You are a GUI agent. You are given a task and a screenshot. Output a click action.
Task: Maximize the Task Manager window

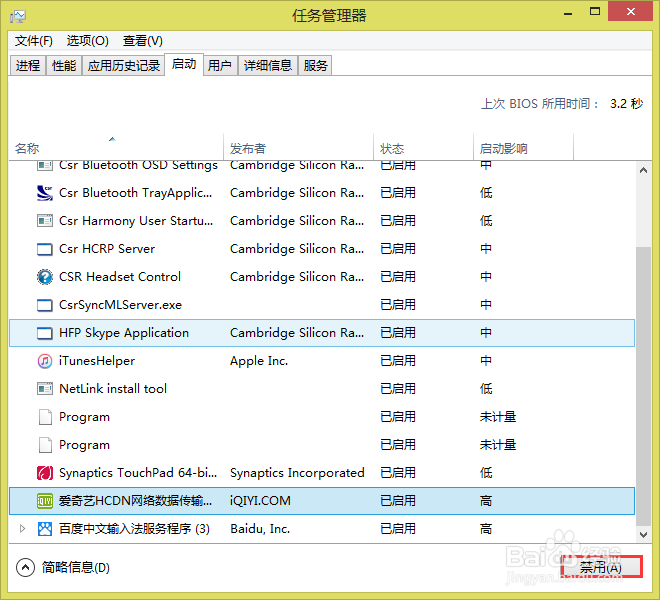point(595,12)
